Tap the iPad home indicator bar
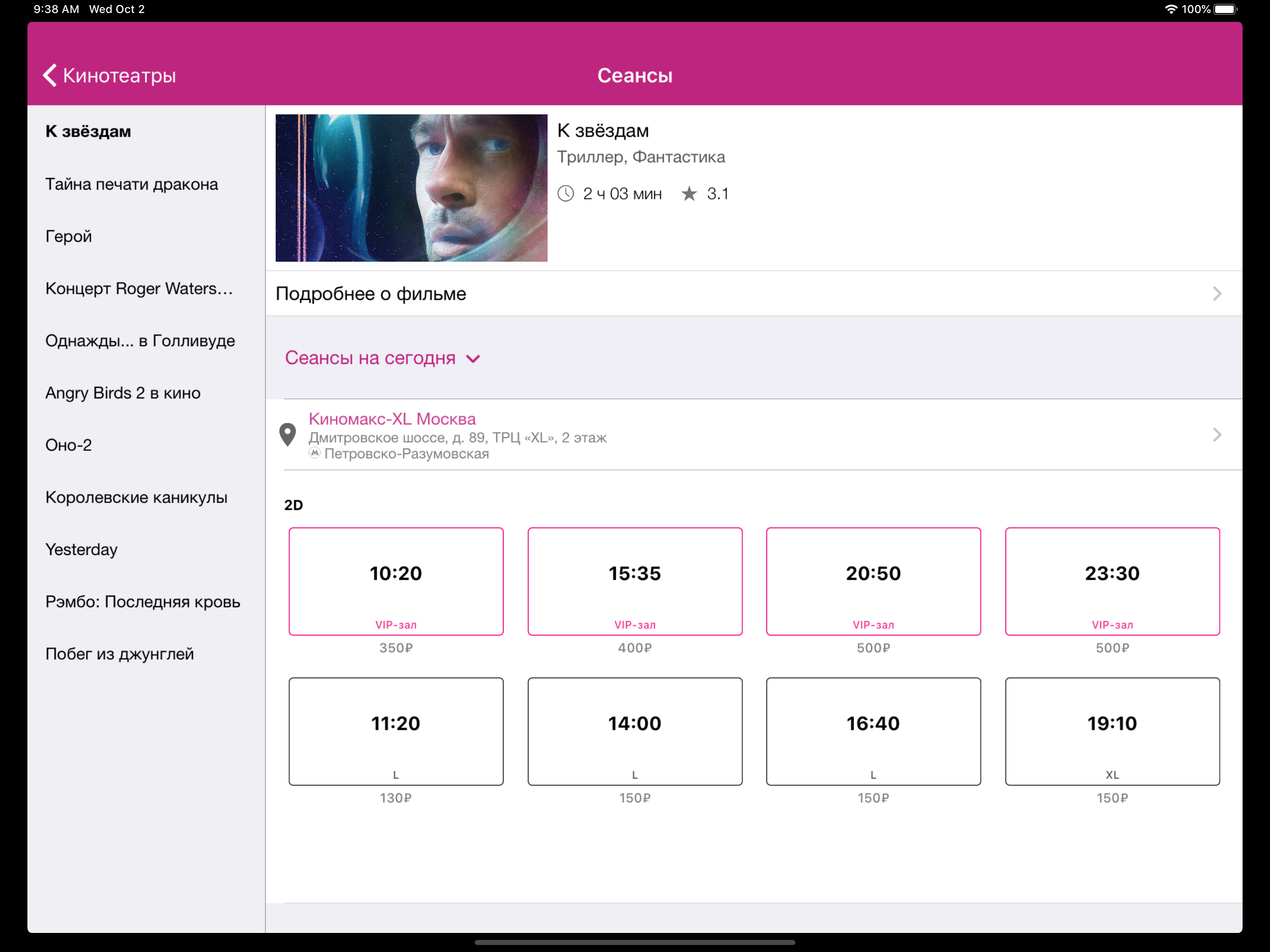The width and height of the screenshot is (1270, 952). pos(635,942)
